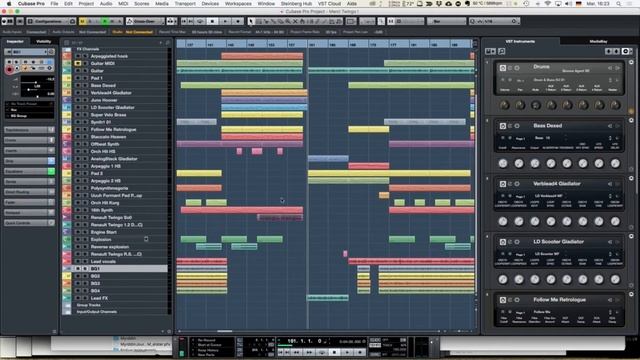640x360 pixels.
Task: Select the Lead vocals track
Action: point(103,262)
